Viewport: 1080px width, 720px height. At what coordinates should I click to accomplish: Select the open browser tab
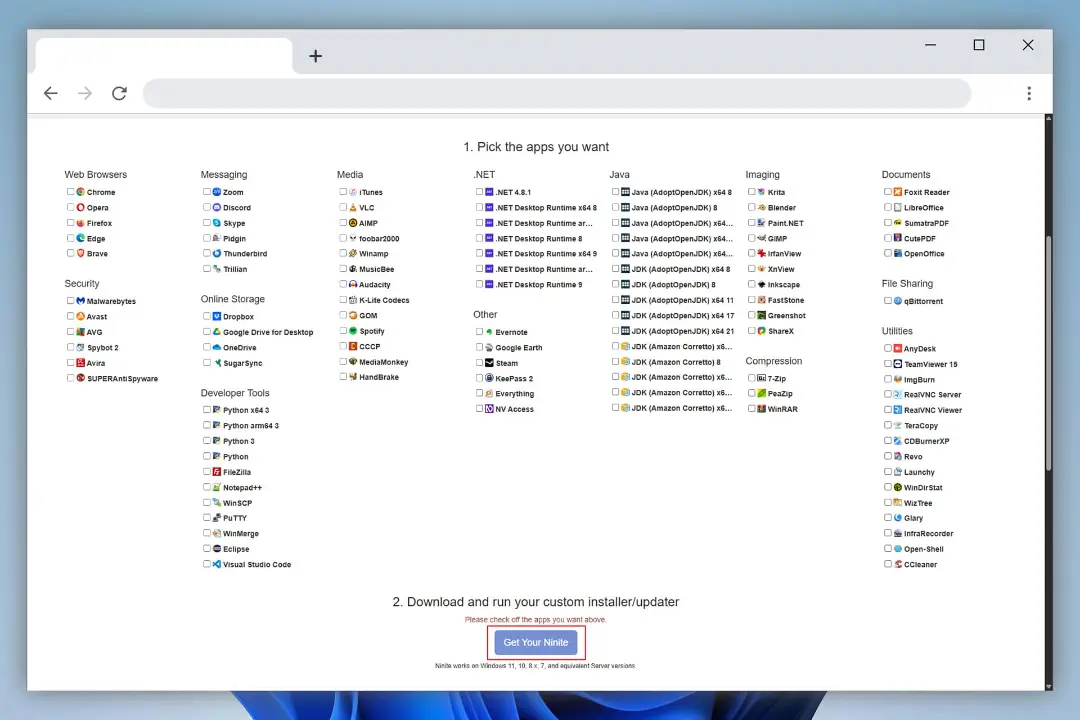(x=164, y=56)
